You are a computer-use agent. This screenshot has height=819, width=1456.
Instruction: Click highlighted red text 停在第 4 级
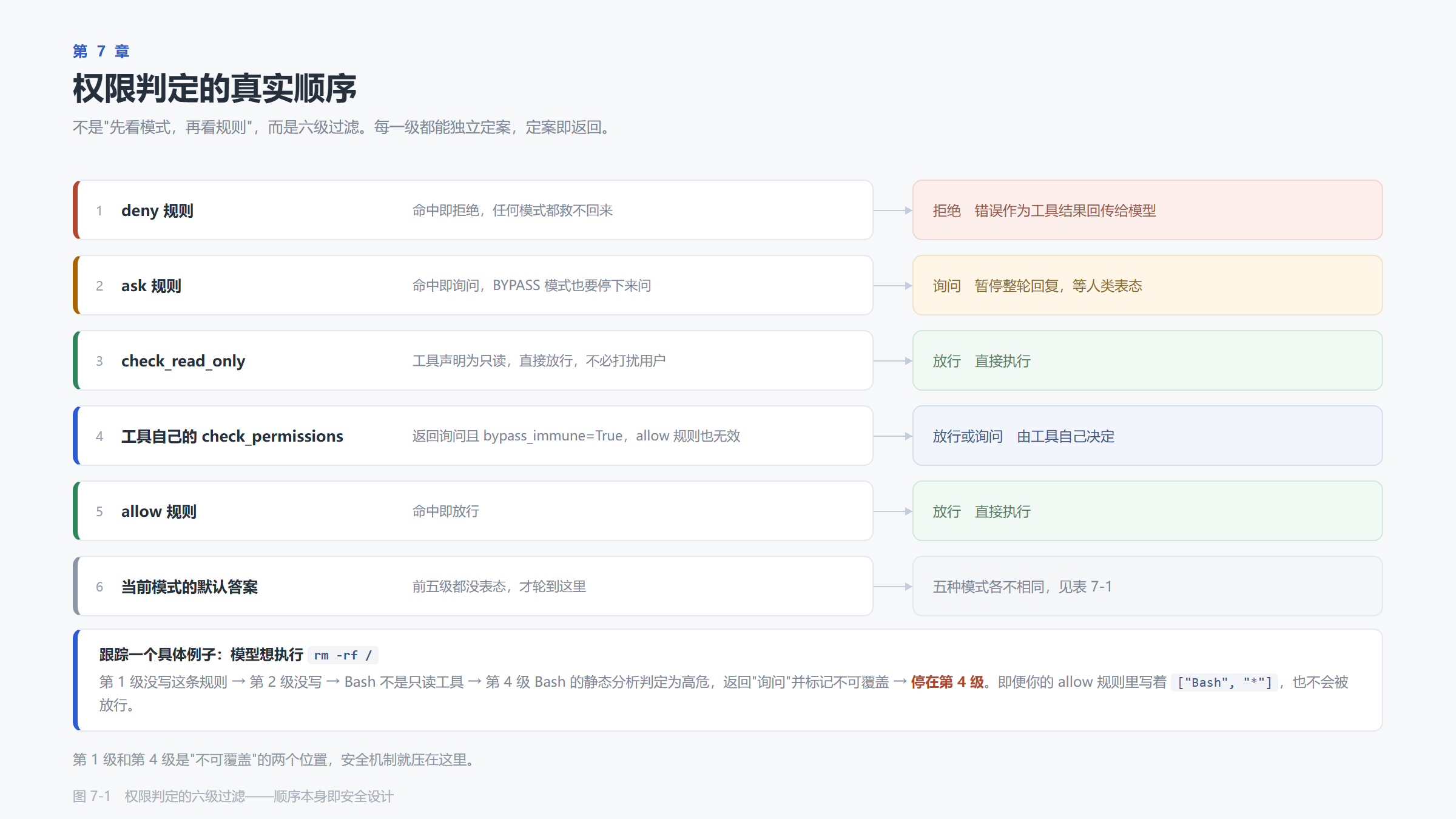click(947, 682)
